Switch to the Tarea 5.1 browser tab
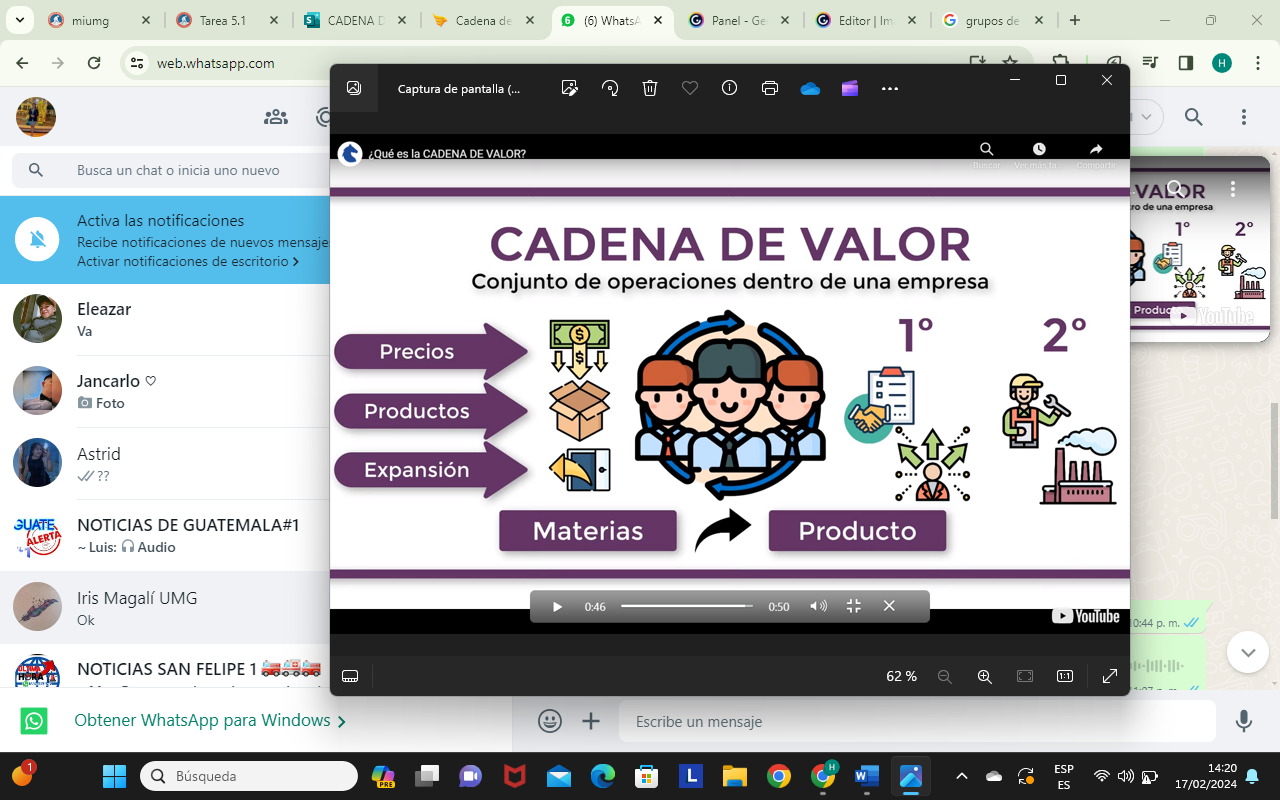The width and height of the screenshot is (1280, 800). pyautogui.click(x=225, y=18)
